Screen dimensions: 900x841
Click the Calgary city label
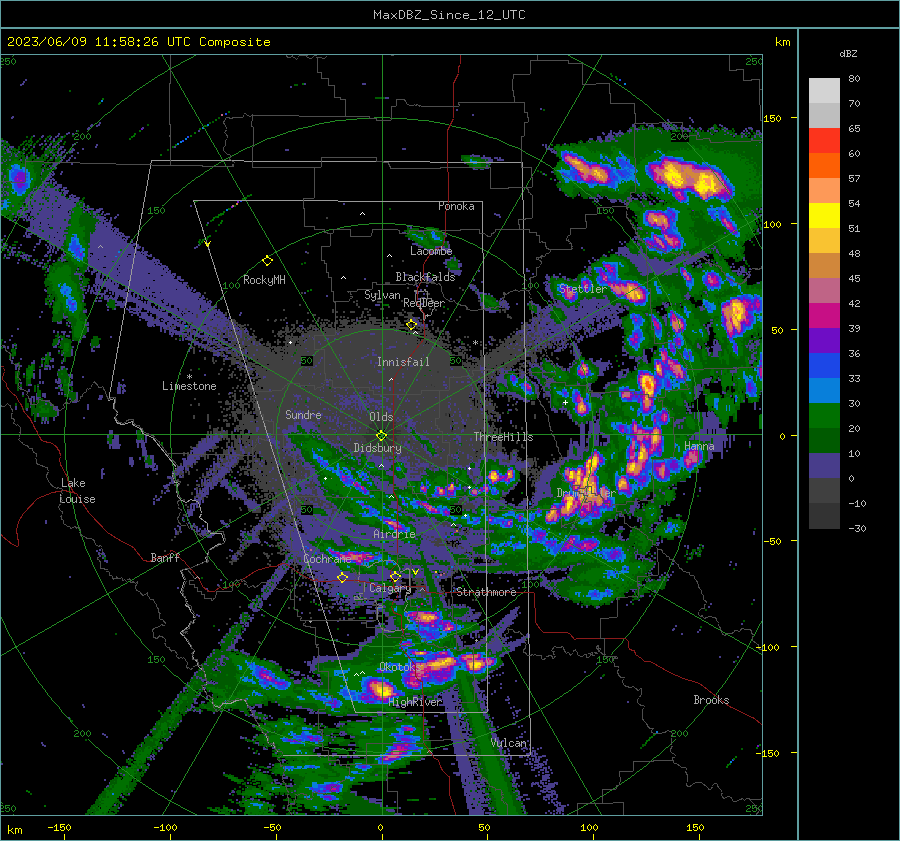(x=390, y=588)
